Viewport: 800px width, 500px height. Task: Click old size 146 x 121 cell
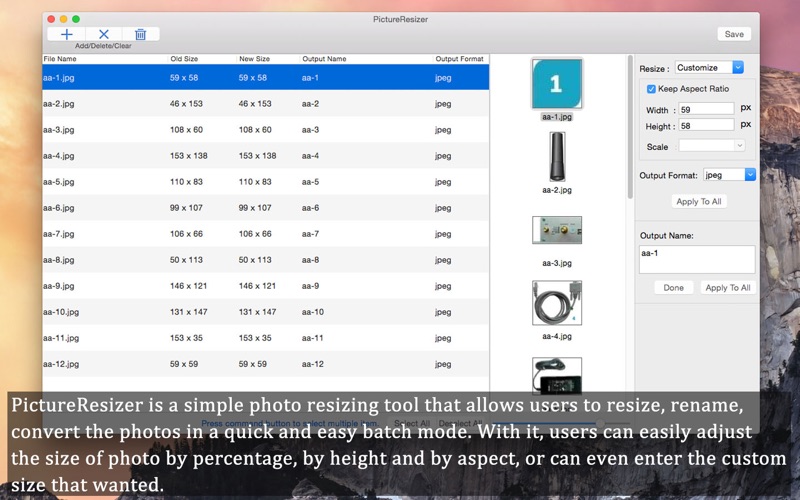(188, 286)
